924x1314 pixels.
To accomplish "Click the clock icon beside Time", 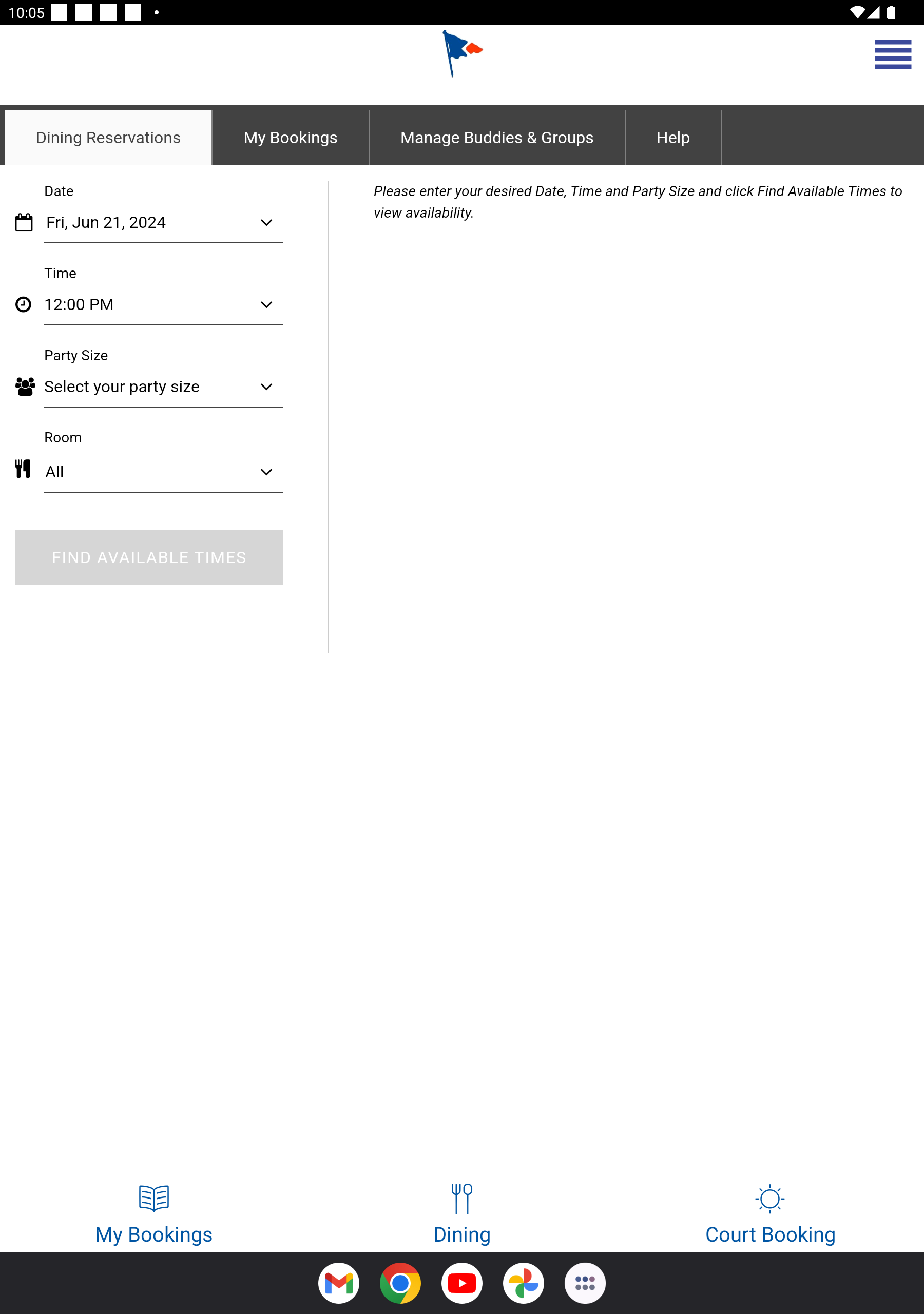I will click(24, 304).
